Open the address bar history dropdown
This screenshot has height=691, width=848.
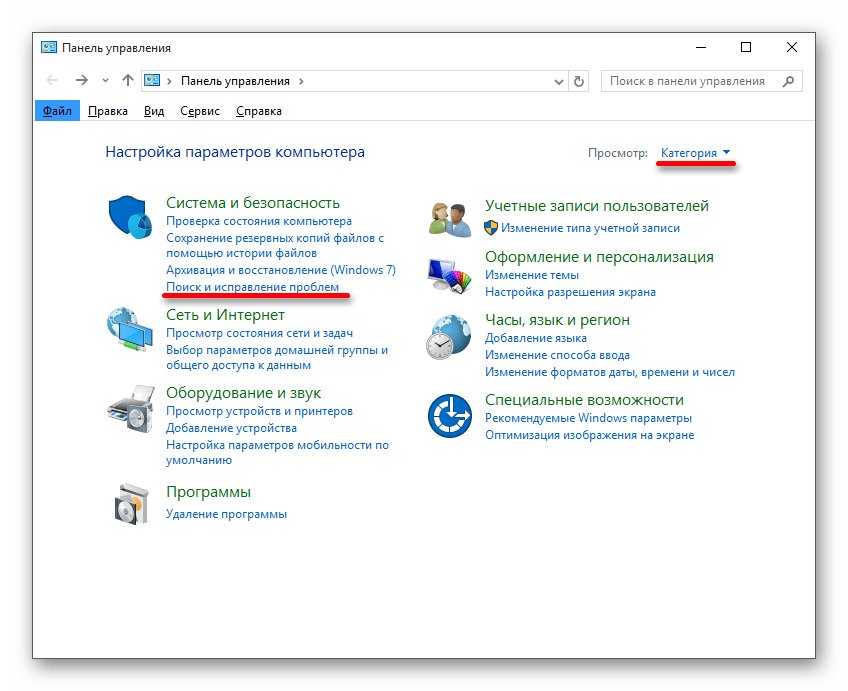(557, 81)
